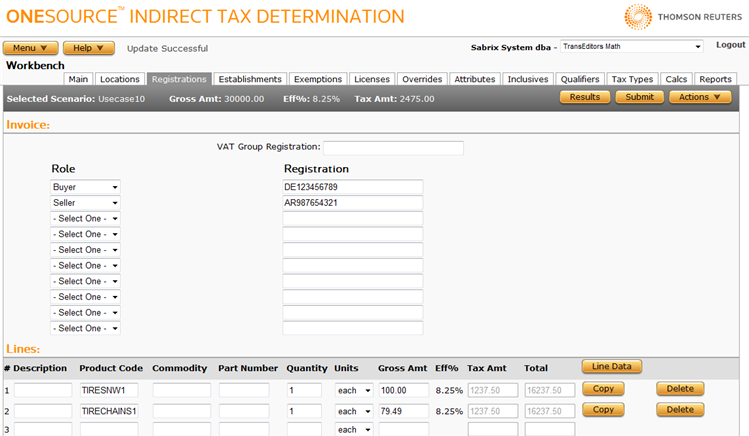Click the Results button
The height and width of the screenshot is (436, 749).
(585, 97)
